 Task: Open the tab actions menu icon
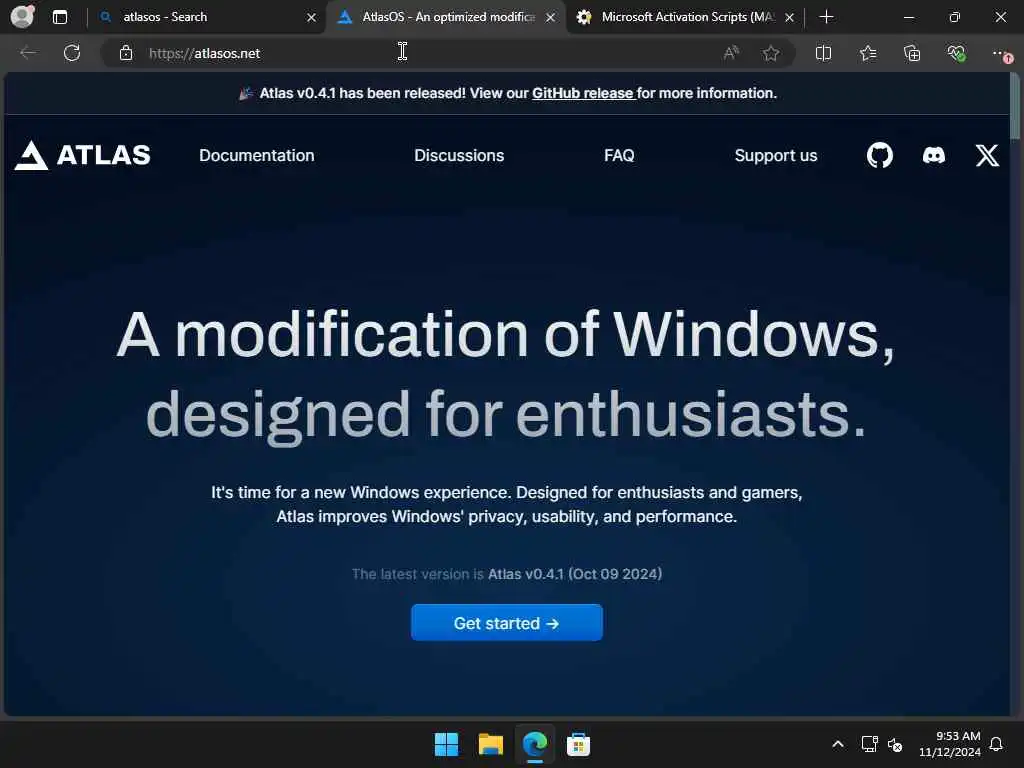pyautogui.click(x=60, y=17)
